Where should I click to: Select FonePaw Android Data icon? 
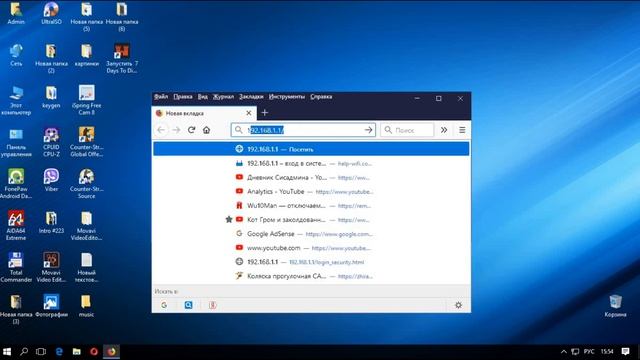(x=16, y=184)
